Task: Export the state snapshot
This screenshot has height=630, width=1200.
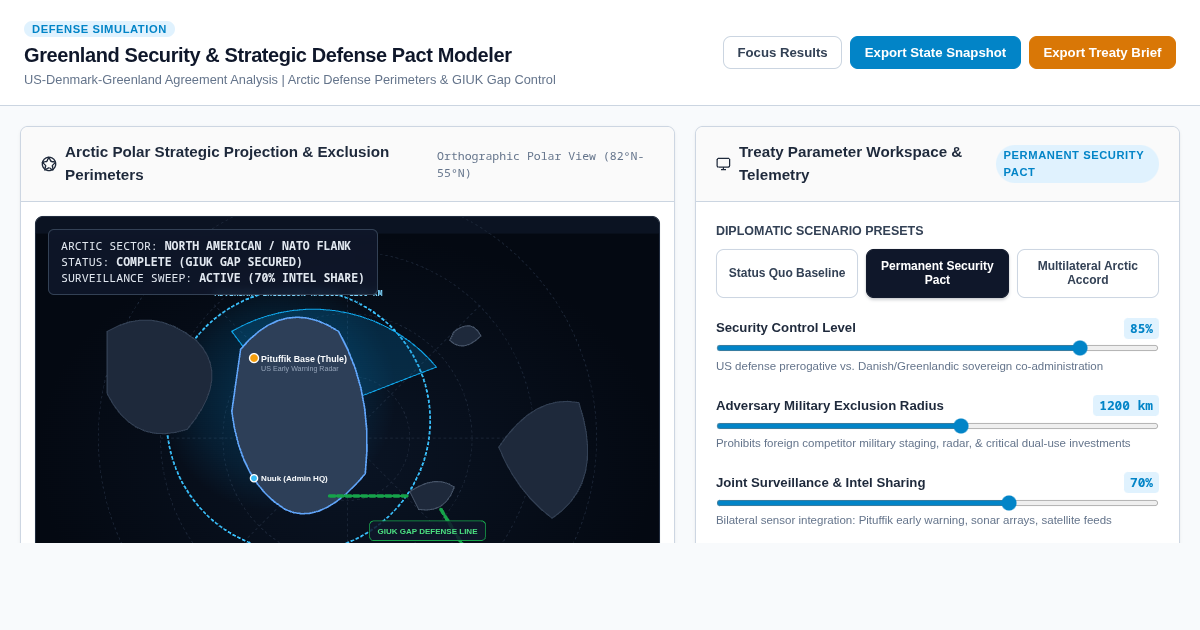Action: click(935, 52)
